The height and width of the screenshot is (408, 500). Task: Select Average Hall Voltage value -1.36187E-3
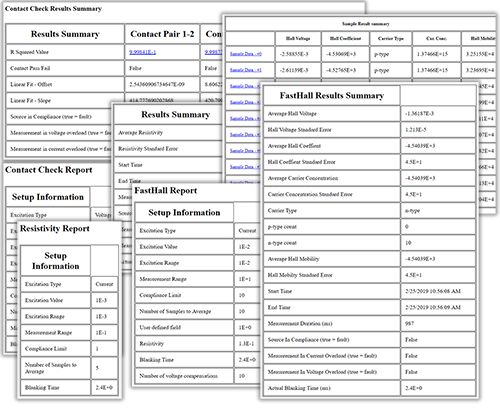tap(419, 114)
